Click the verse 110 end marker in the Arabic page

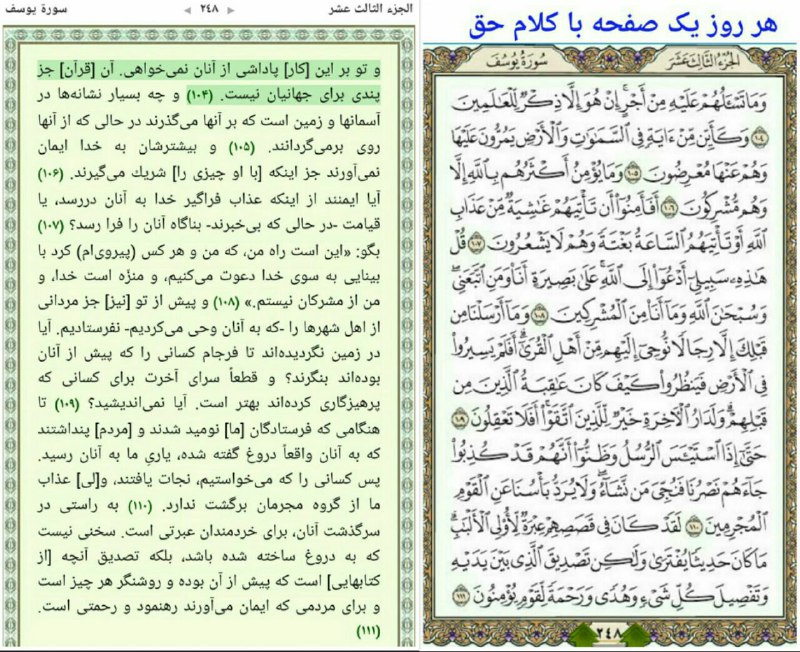coord(695,524)
